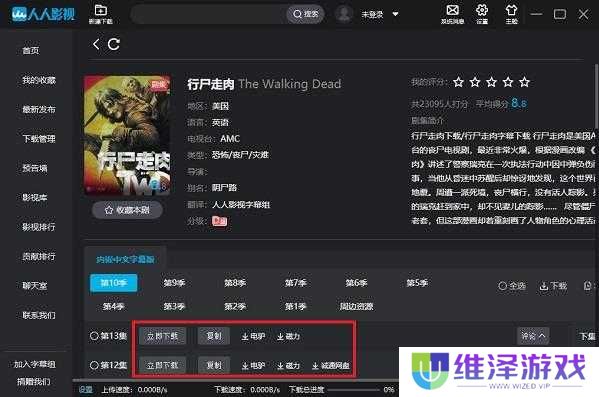Click the red 分级 rating badge
Image resolution: width=599 pixels, height=397 pixels.
[219, 221]
